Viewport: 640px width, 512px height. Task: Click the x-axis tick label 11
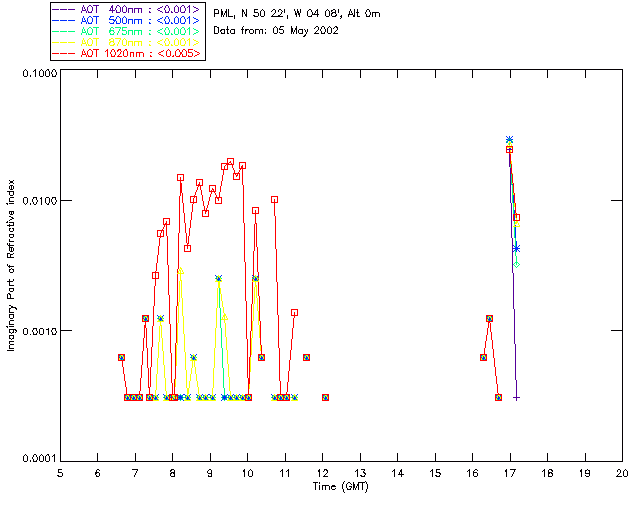coord(285,473)
